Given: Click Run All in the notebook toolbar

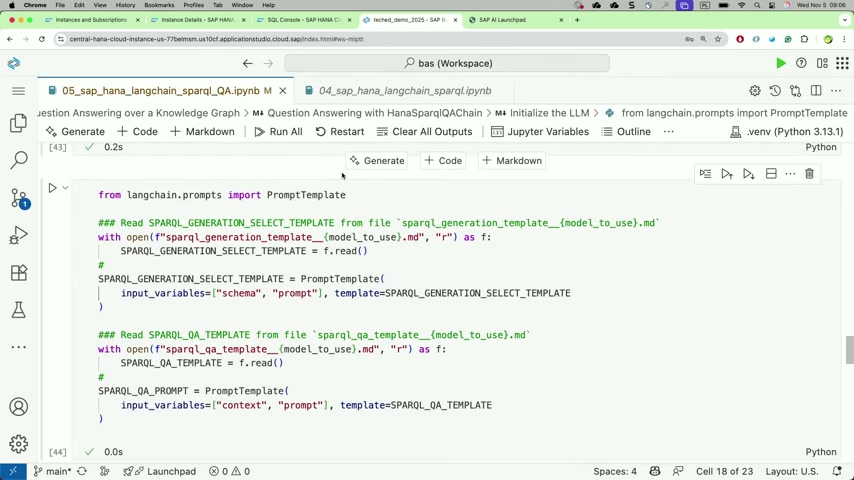Looking at the screenshot, I should pos(278,132).
